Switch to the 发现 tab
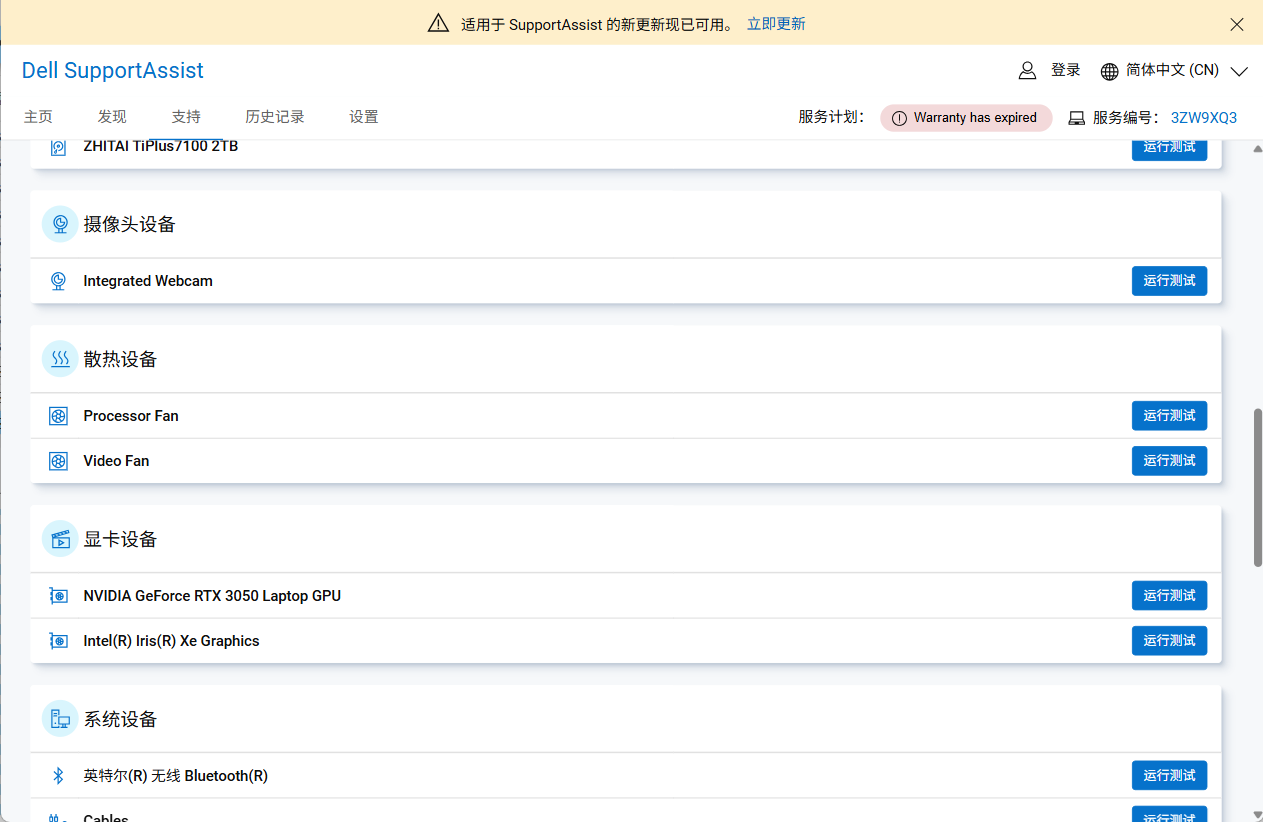The image size is (1263, 822). click(112, 117)
